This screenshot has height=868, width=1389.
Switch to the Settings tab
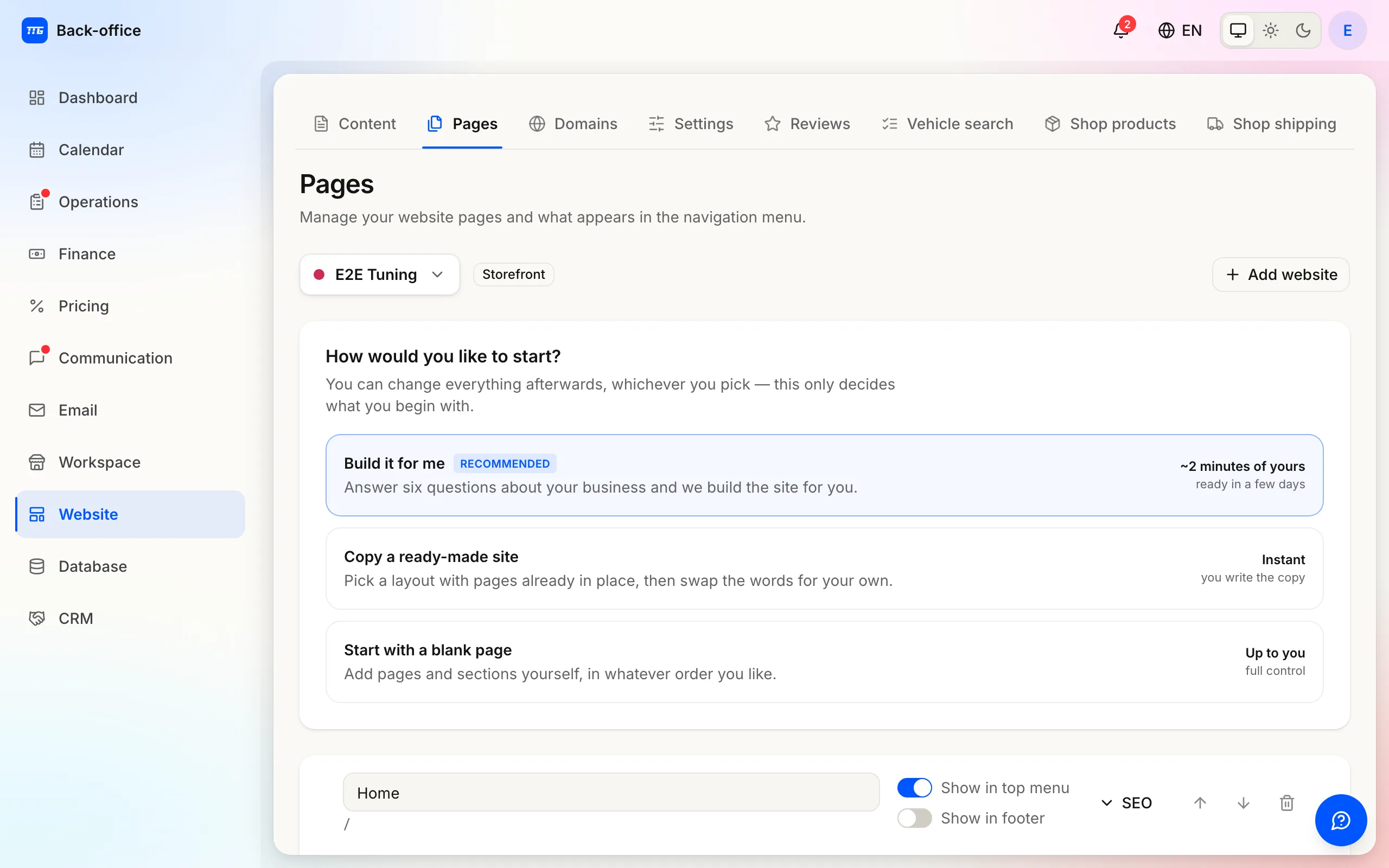691,124
